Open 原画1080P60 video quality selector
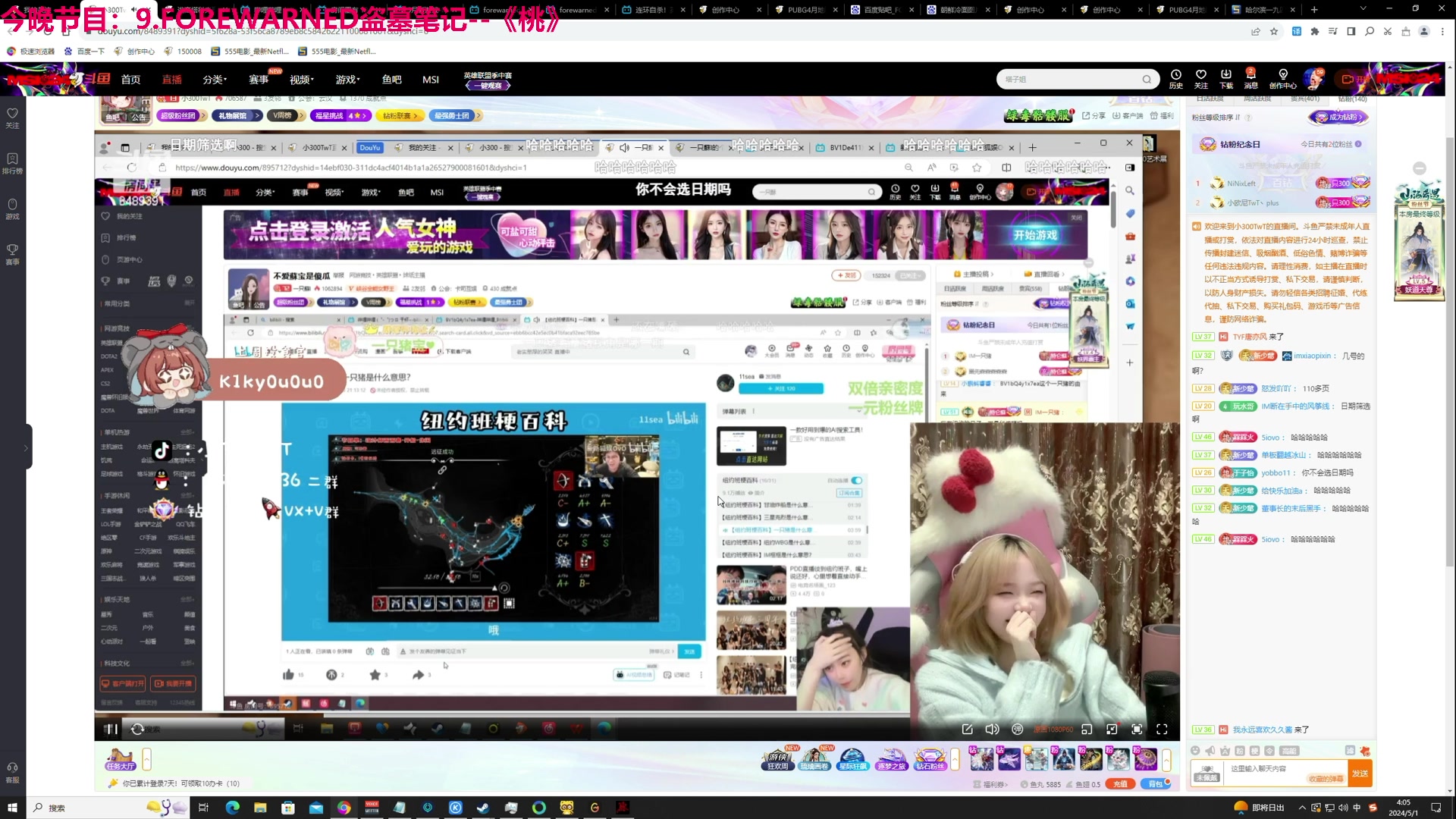The height and width of the screenshot is (819, 1456). tap(1053, 729)
